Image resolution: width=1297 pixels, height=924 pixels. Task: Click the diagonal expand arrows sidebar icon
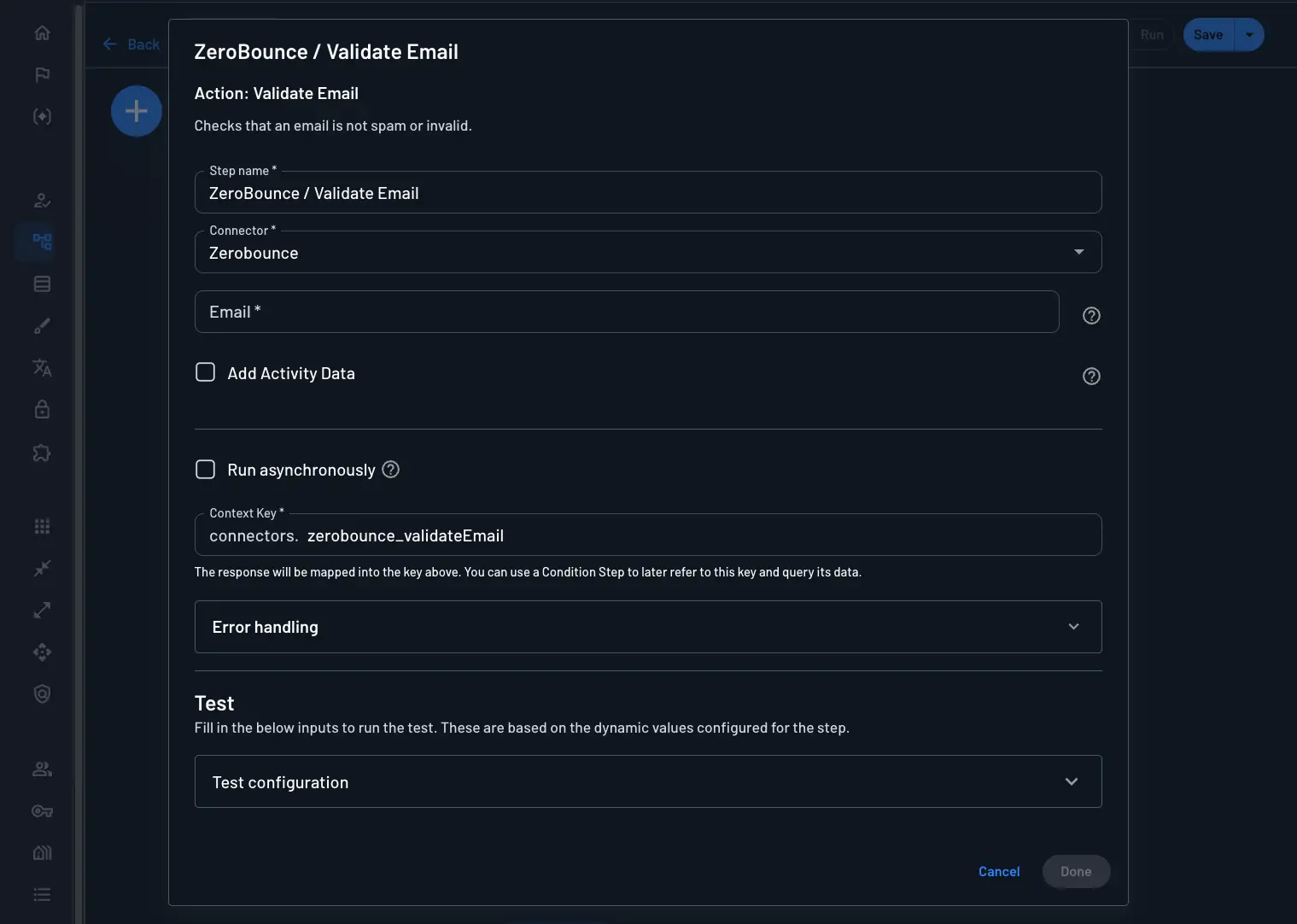[x=42, y=610]
